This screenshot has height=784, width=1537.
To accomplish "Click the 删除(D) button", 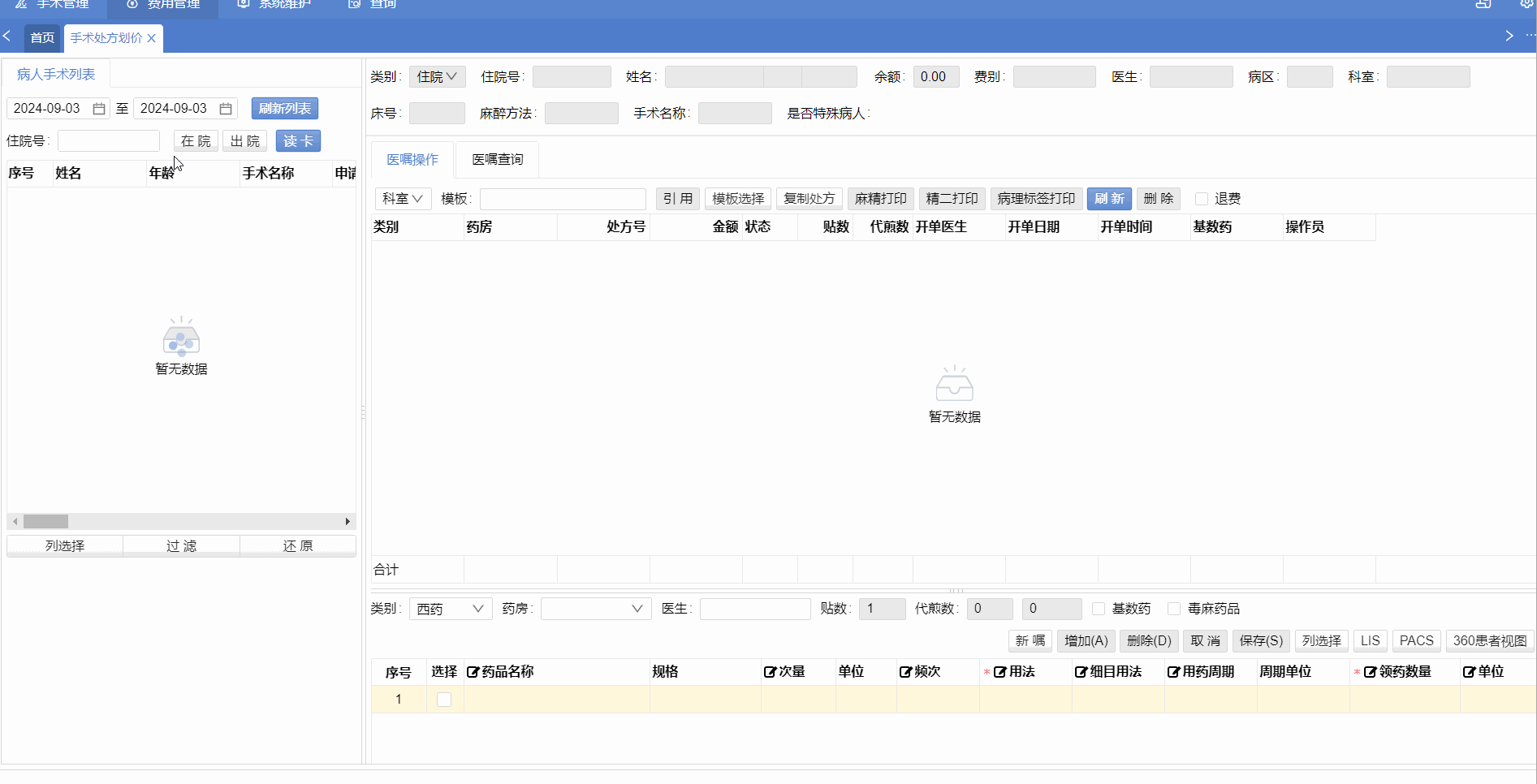I will 1150,641.
